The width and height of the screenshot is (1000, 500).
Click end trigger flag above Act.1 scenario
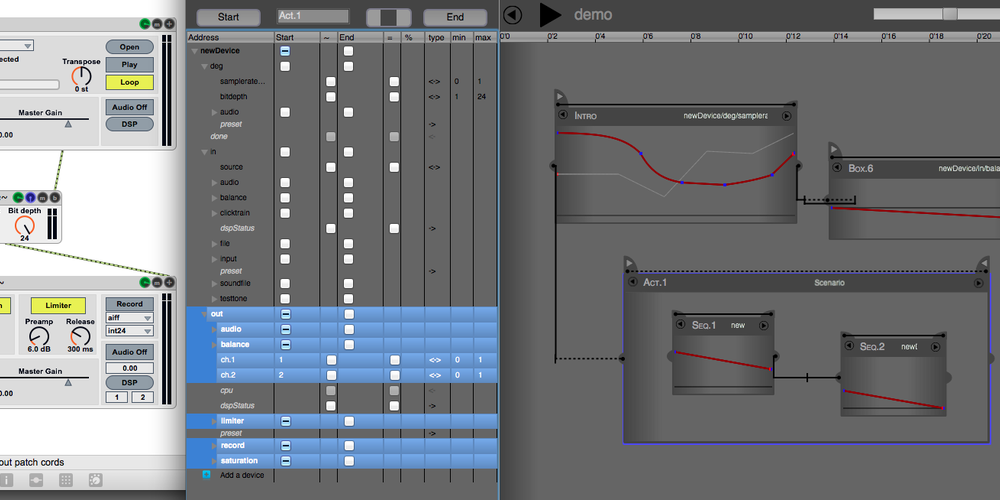click(x=983, y=263)
